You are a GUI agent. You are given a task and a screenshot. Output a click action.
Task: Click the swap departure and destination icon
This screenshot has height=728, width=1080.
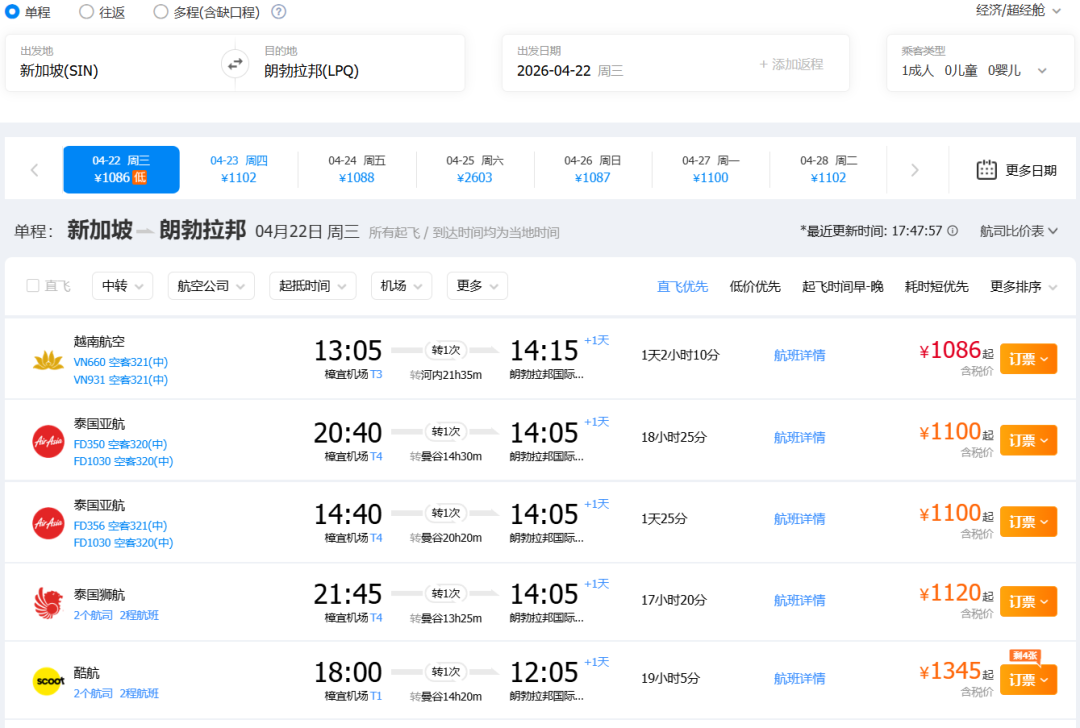235,64
